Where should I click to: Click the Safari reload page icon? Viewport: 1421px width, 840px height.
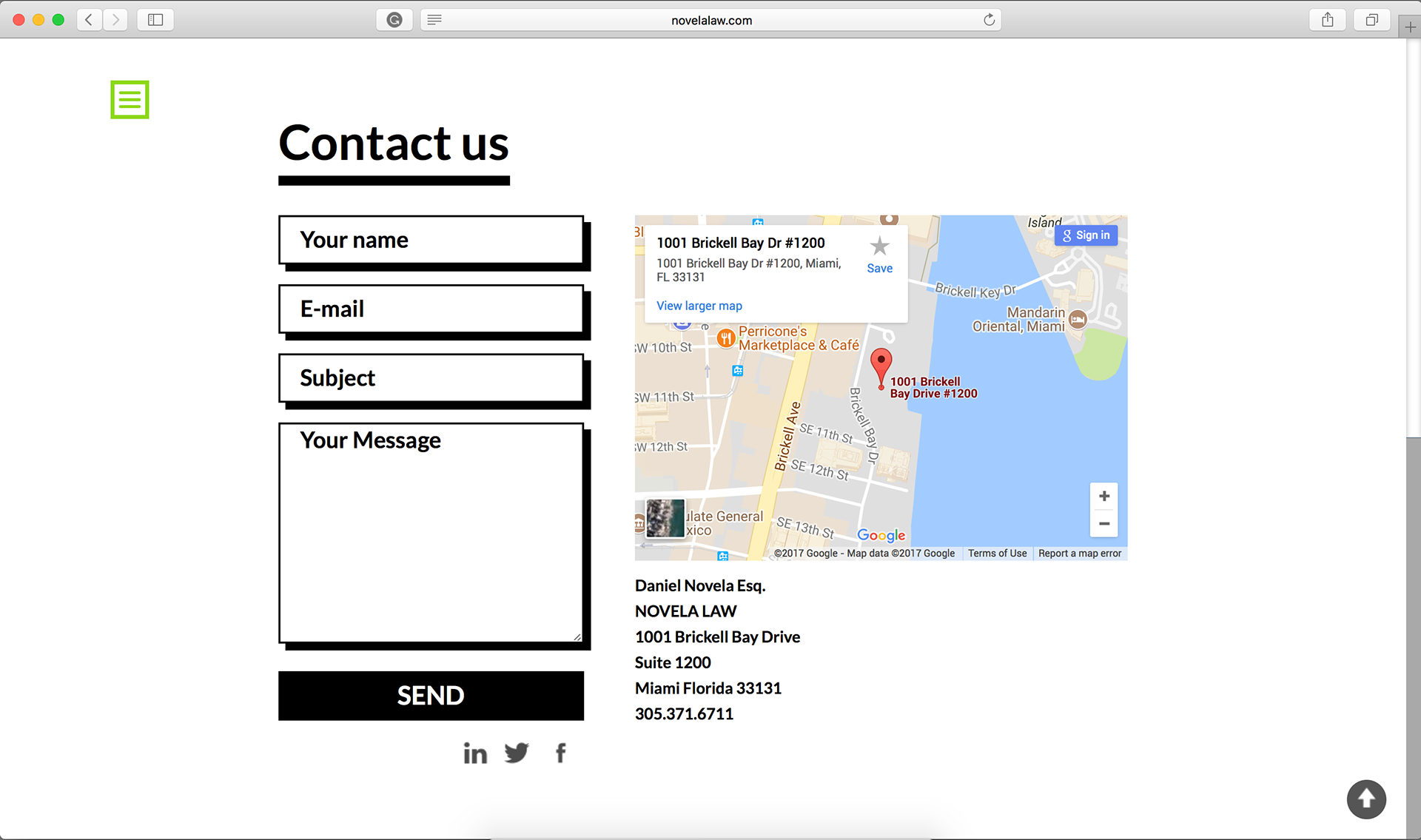coord(989,20)
